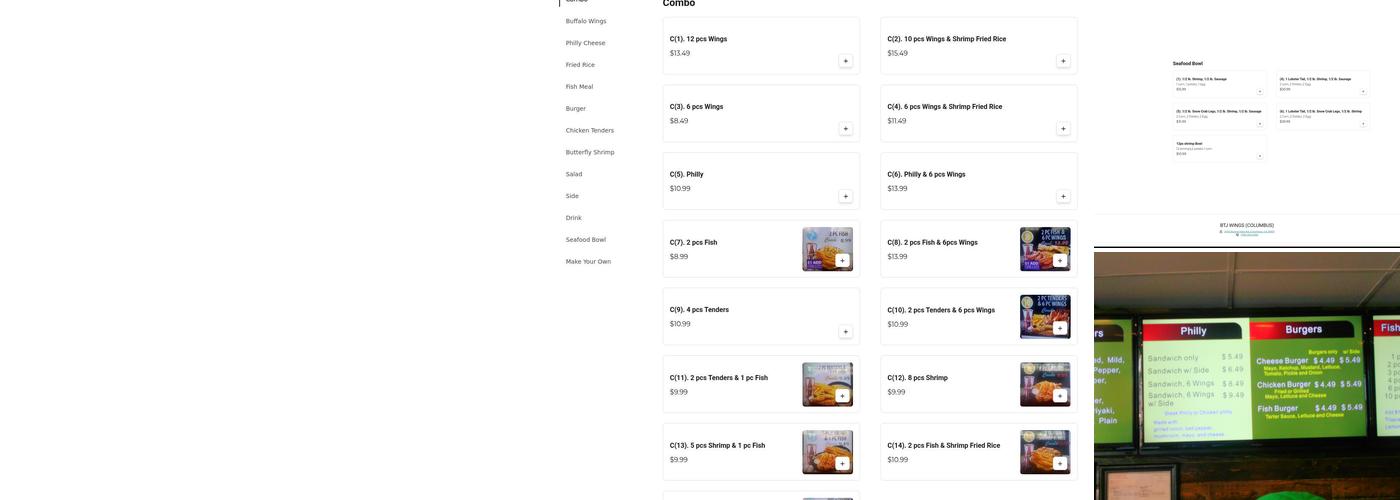
Task: Jump to Buffalo Wings category
Action: [x=586, y=21]
